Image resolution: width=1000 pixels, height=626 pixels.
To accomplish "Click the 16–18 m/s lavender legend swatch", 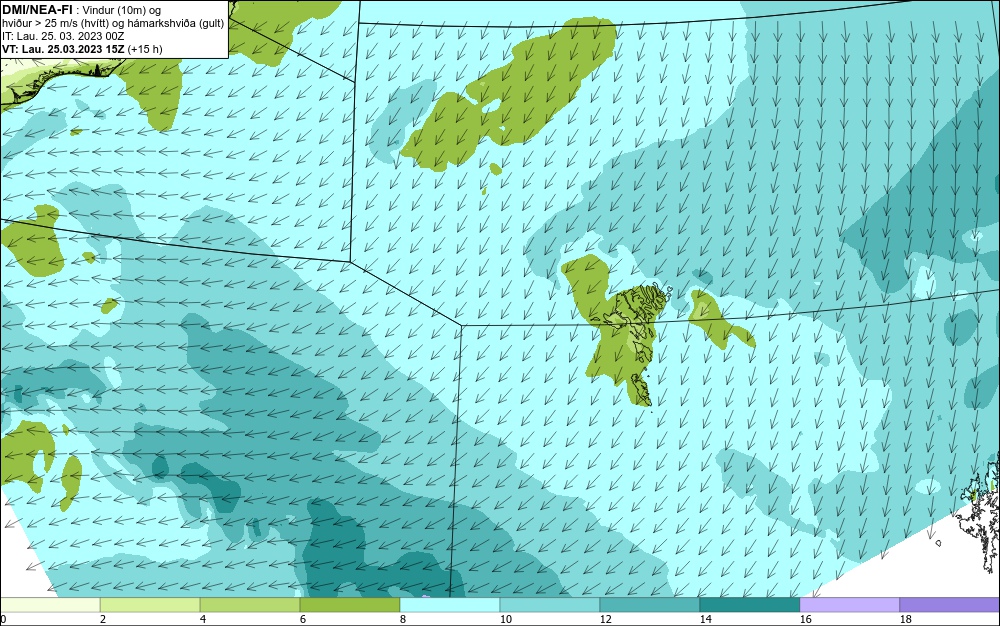I will click(x=849, y=605).
